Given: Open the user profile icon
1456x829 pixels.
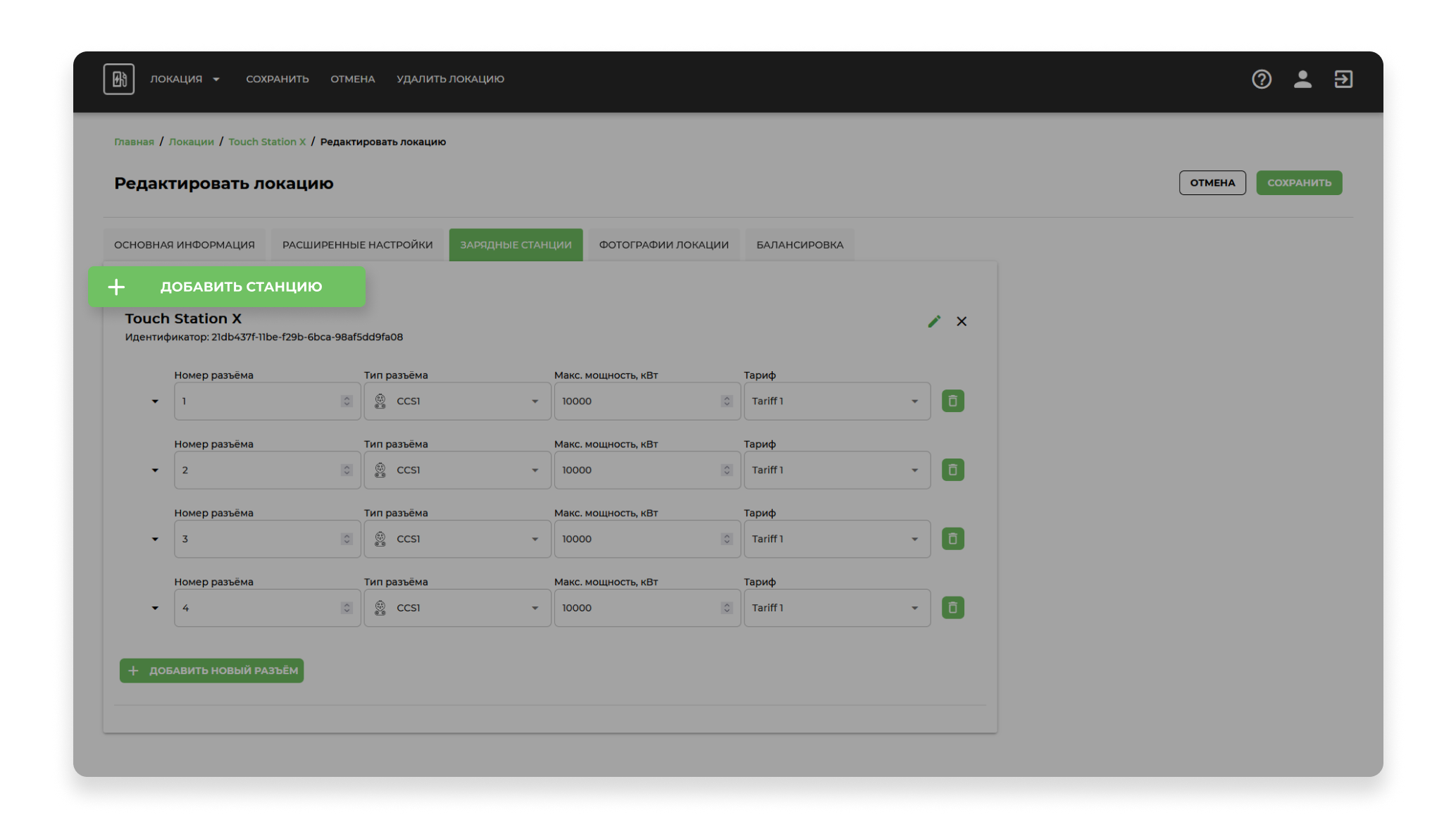Looking at the screenshot, I should coord(1302,79).
